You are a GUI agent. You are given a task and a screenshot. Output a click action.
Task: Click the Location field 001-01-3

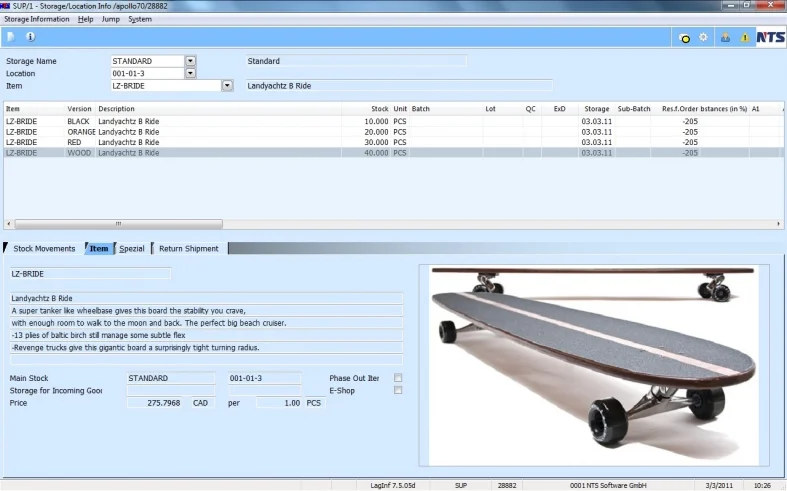(x=148, y=73)
